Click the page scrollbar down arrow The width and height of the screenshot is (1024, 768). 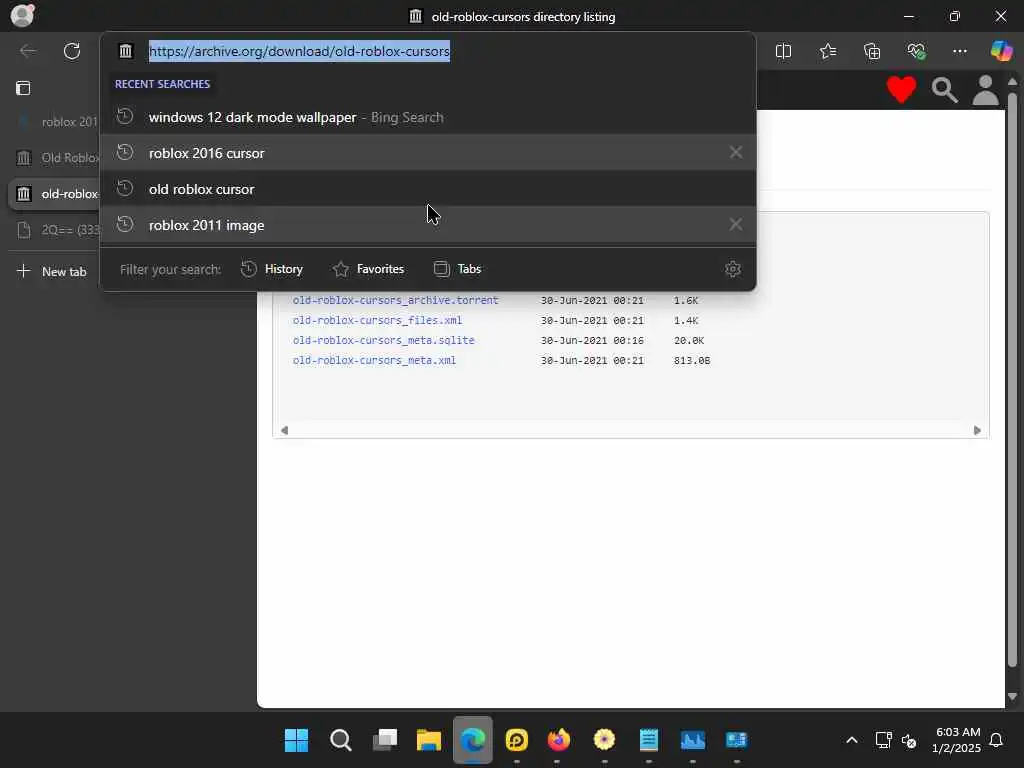pos(1012,697)
